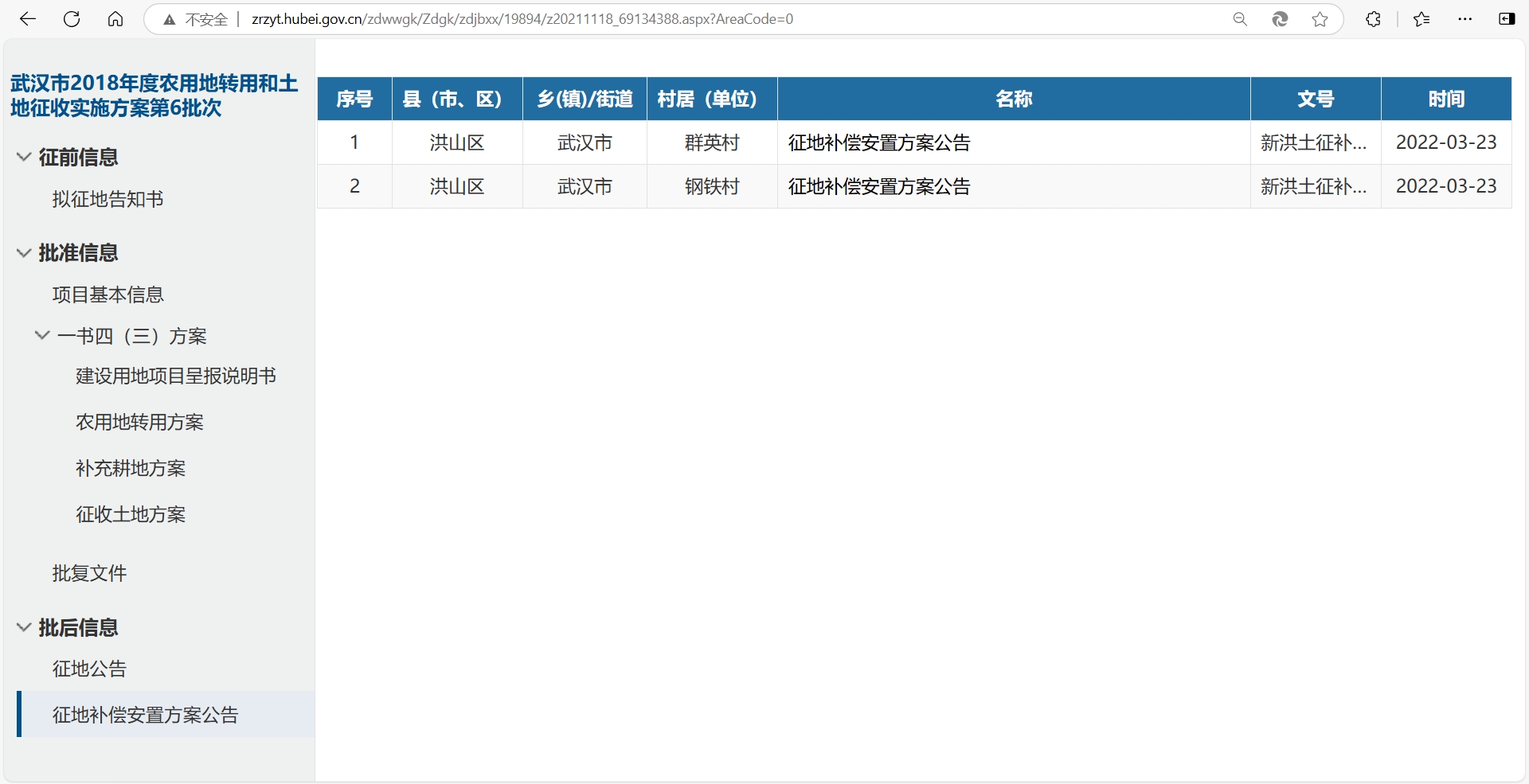Screen dimensions: 1529x784
Task: Reload the page with refresh icon
Action: point(72,19)
